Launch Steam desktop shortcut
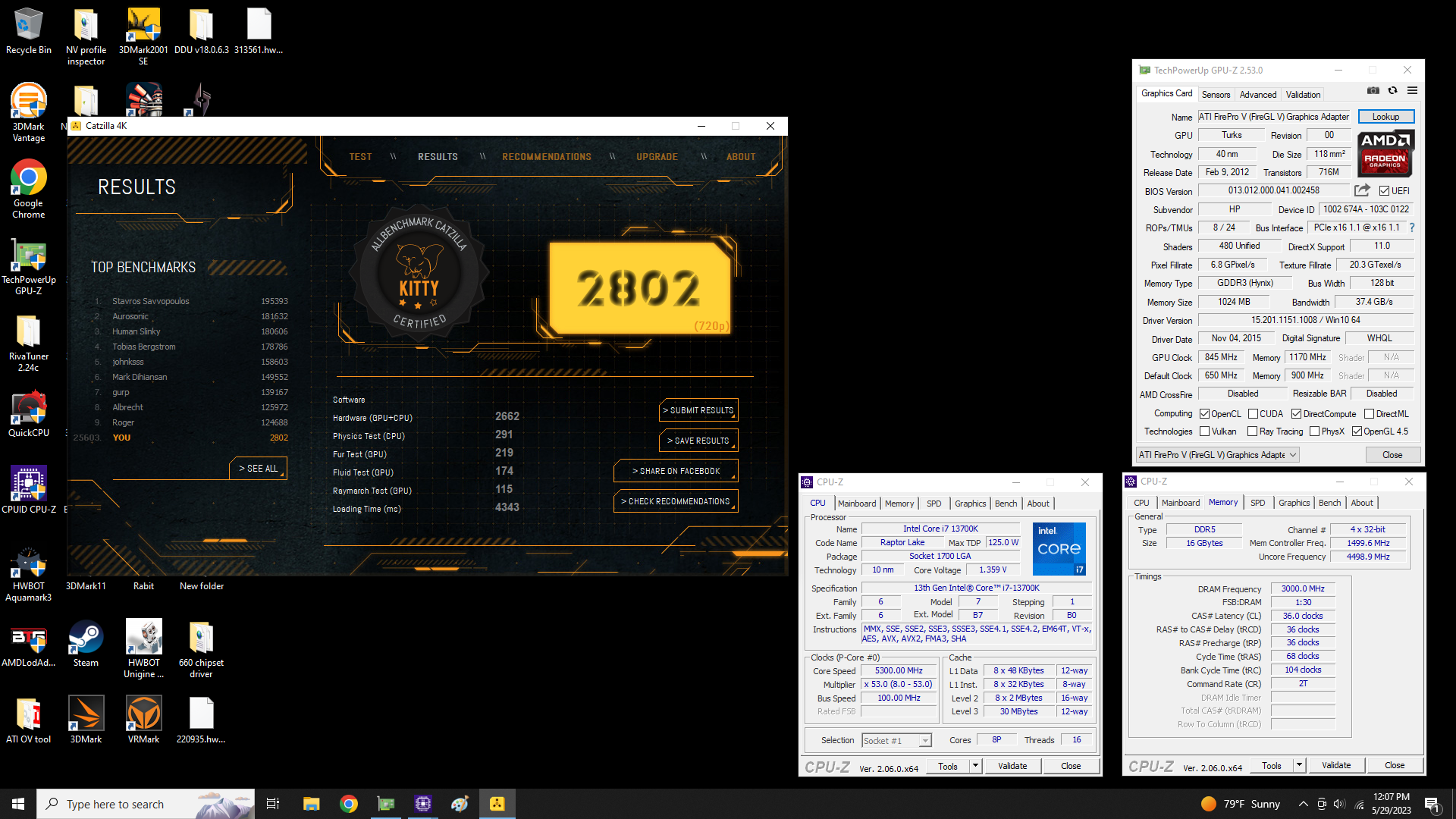Screen dimensions: 1456x819 point(86,645)
